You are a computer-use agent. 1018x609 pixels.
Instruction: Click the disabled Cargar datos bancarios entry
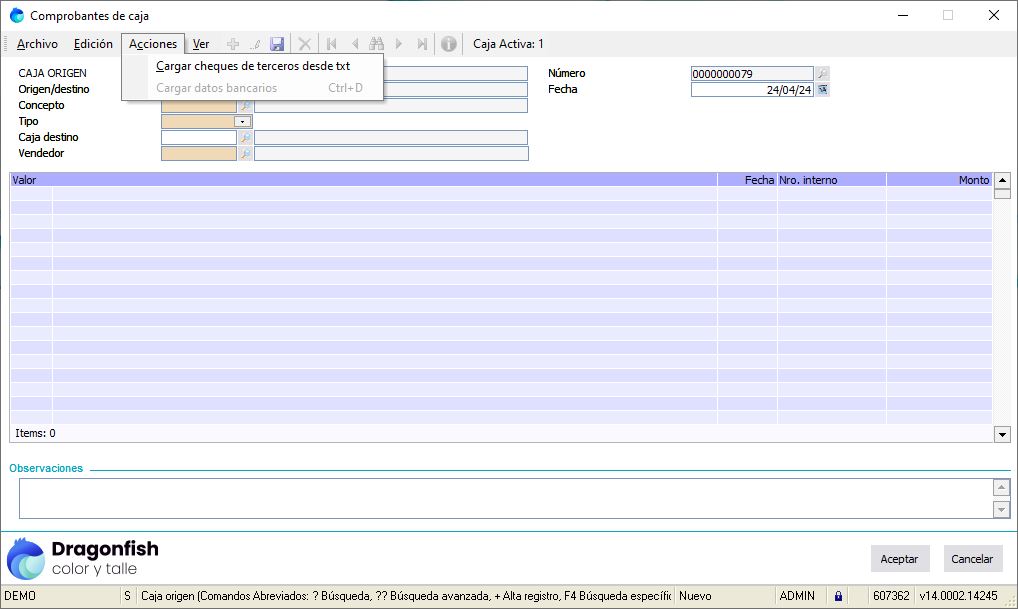(x=253, y=88)
